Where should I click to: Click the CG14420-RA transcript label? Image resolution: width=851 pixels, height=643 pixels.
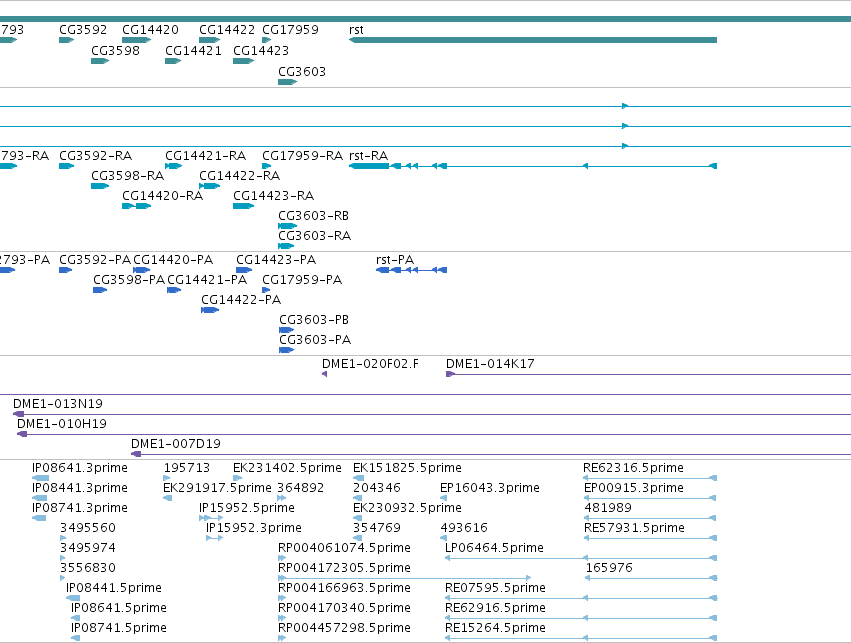(x=162, y=196)
